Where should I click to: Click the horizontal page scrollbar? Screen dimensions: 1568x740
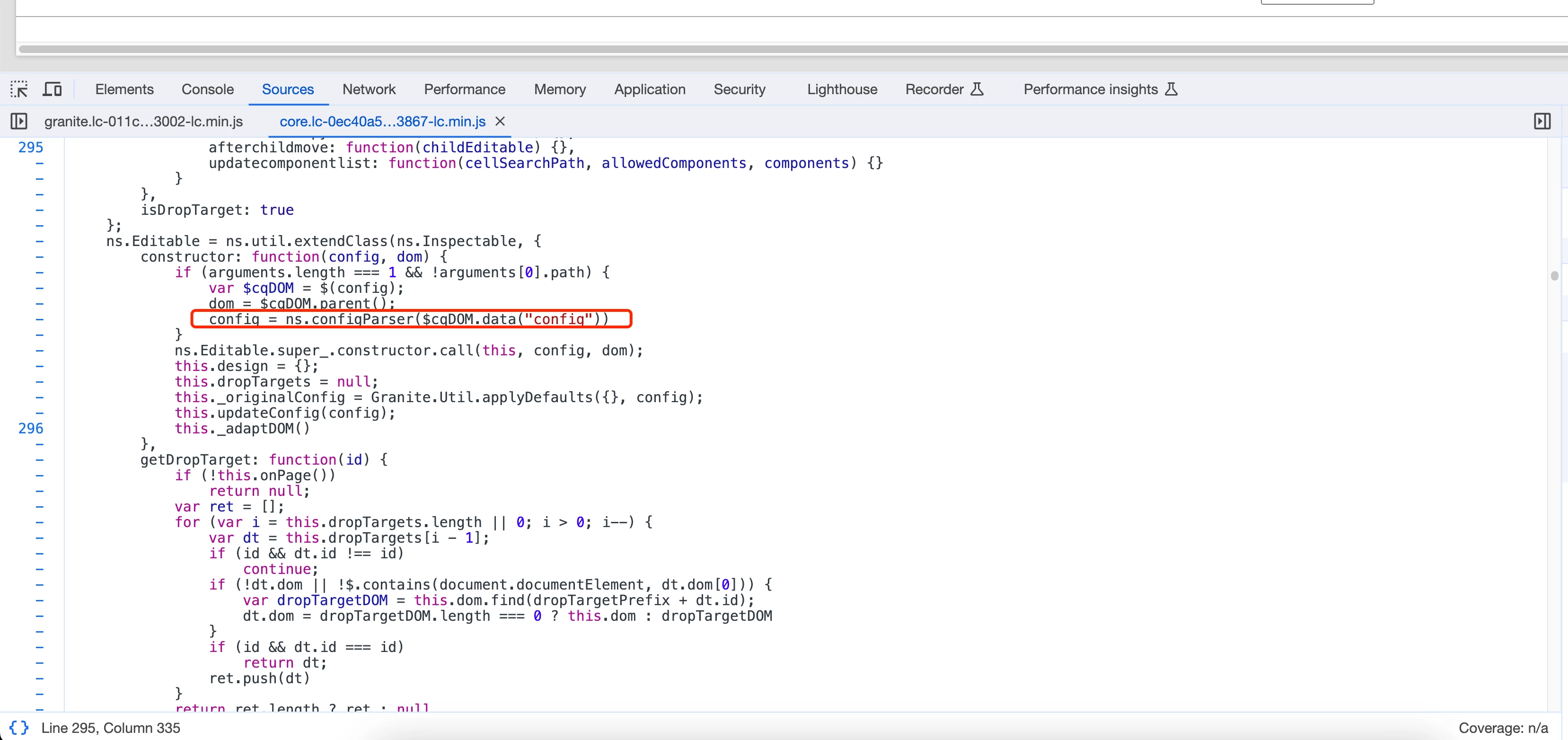tap(791, 49)
